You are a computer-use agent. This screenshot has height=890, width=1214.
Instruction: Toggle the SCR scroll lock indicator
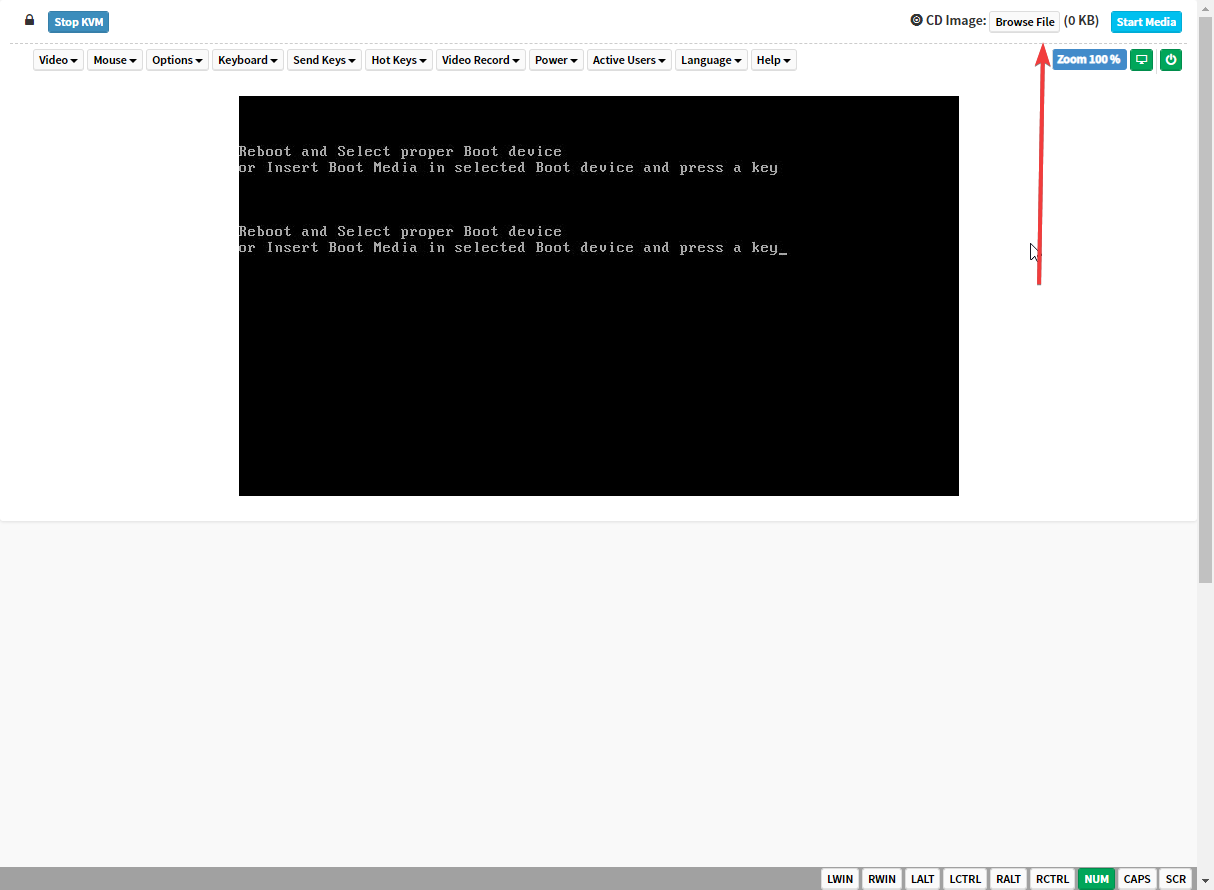click(1176, 879)
